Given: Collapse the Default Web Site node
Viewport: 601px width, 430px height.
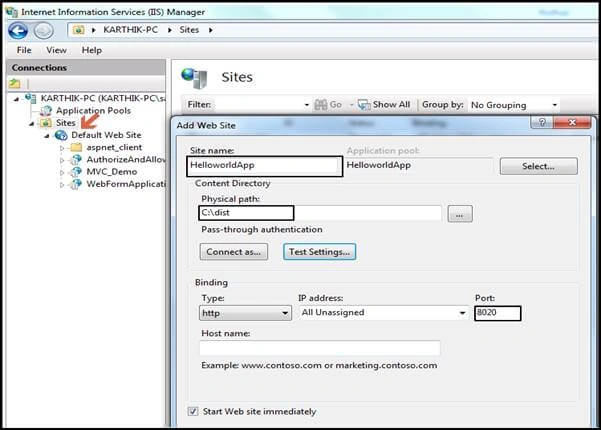Looking at the screenshot, I should point(47,136).
